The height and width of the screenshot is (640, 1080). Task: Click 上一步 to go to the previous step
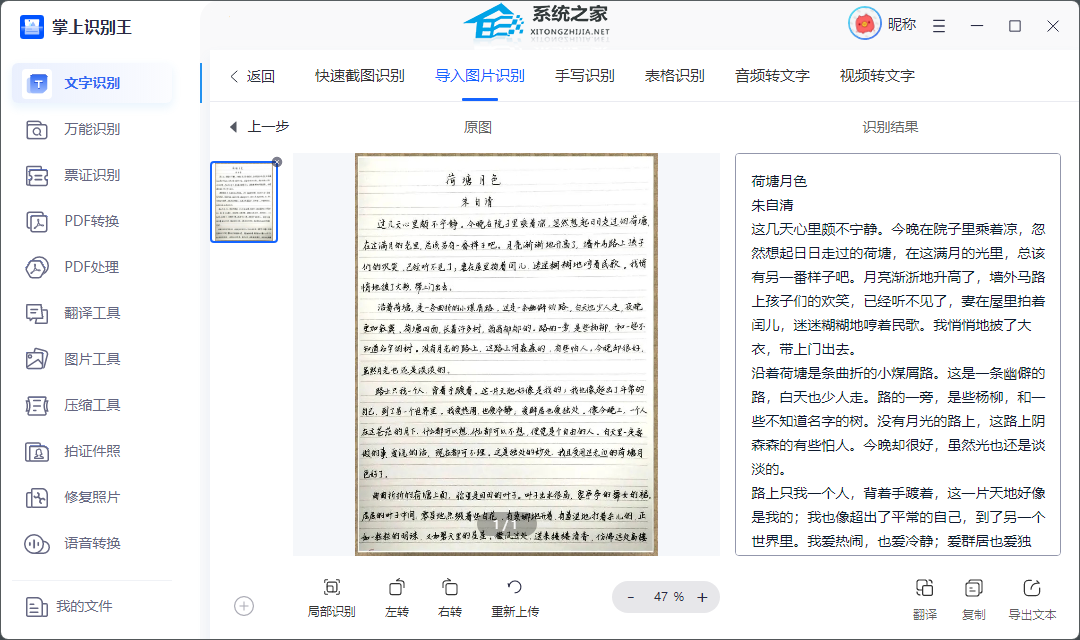(x=260, y=127)
